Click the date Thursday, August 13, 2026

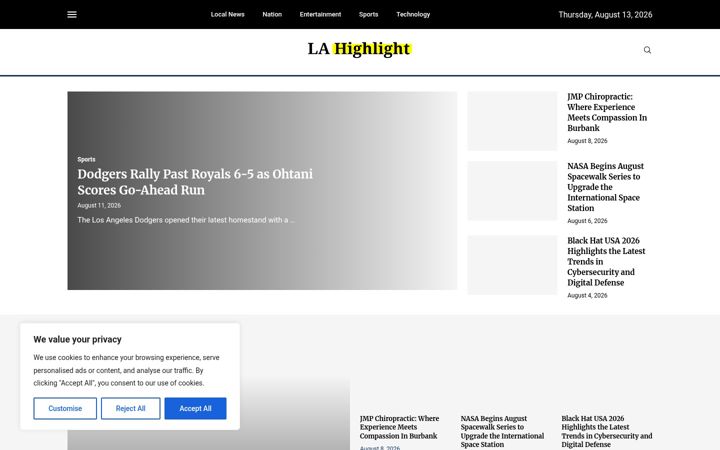(x=605, y=15)
